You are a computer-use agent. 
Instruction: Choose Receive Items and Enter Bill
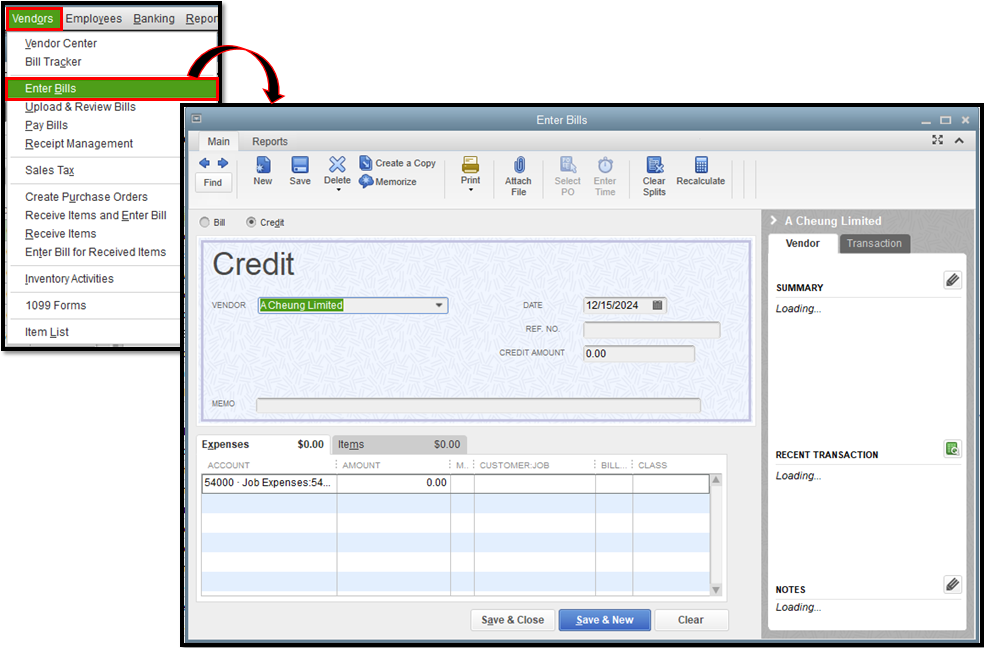point(96,215)
